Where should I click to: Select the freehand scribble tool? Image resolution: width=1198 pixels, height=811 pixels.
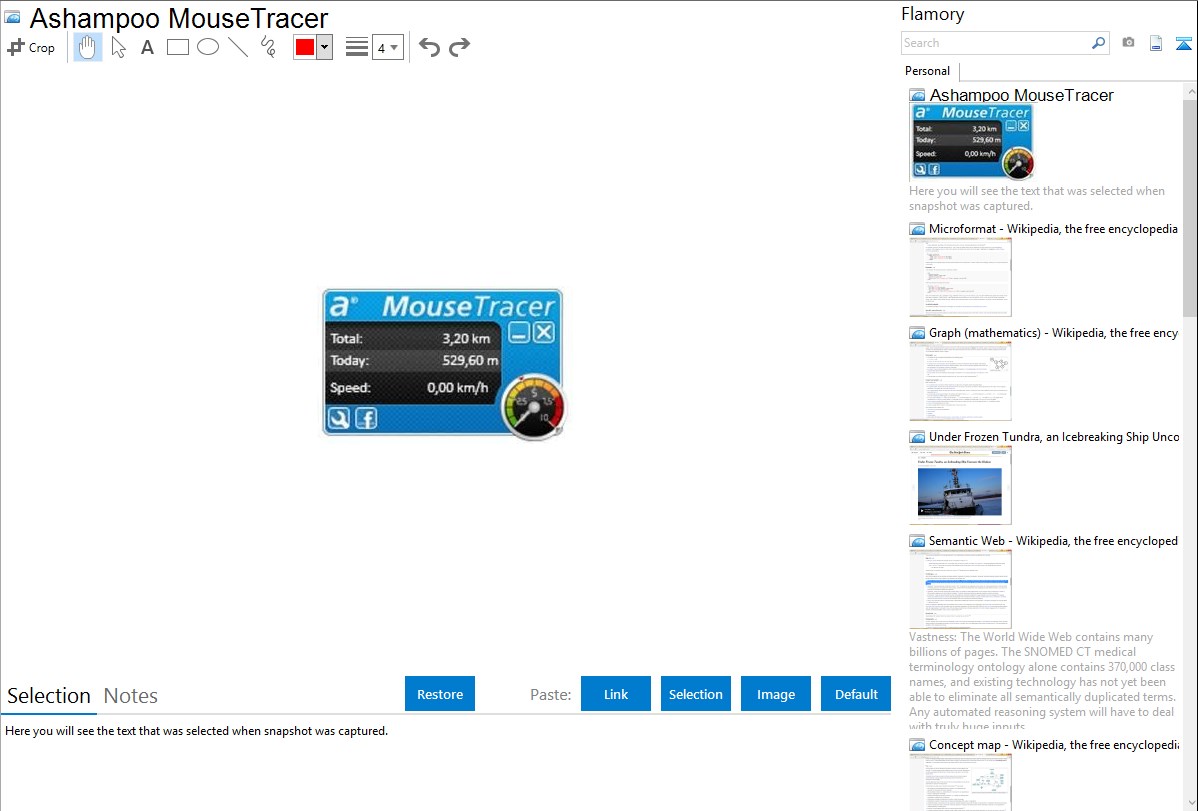[x=268, y=47]
